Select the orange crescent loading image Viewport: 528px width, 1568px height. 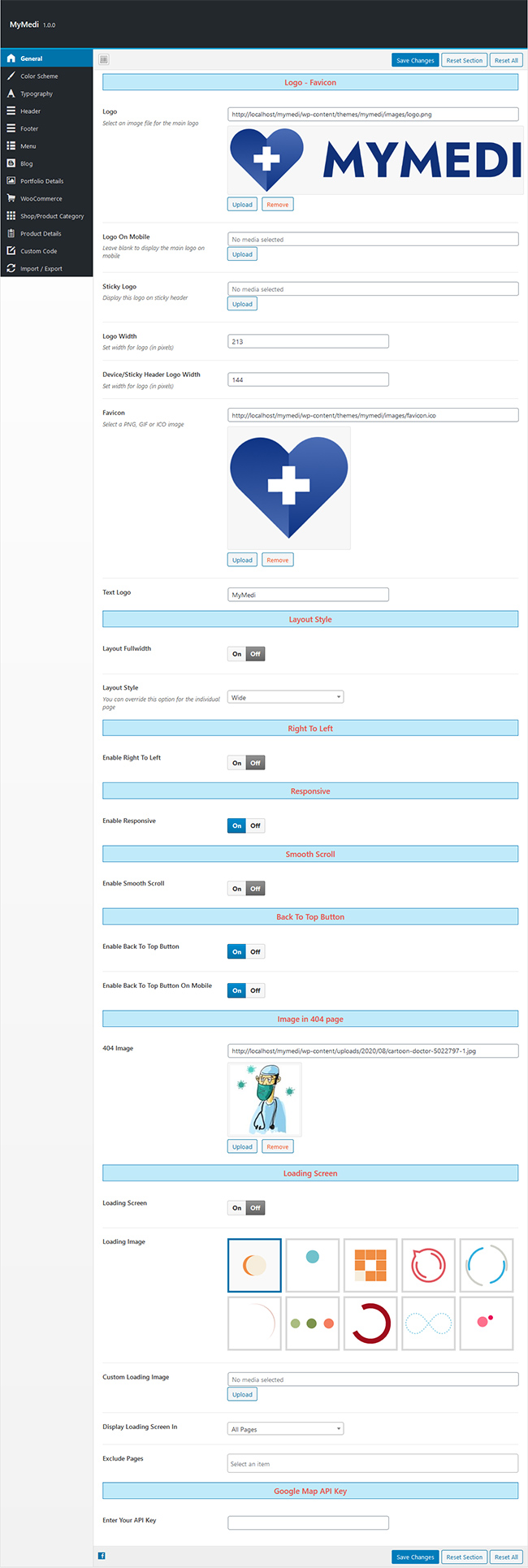(x=254, y=1265)
